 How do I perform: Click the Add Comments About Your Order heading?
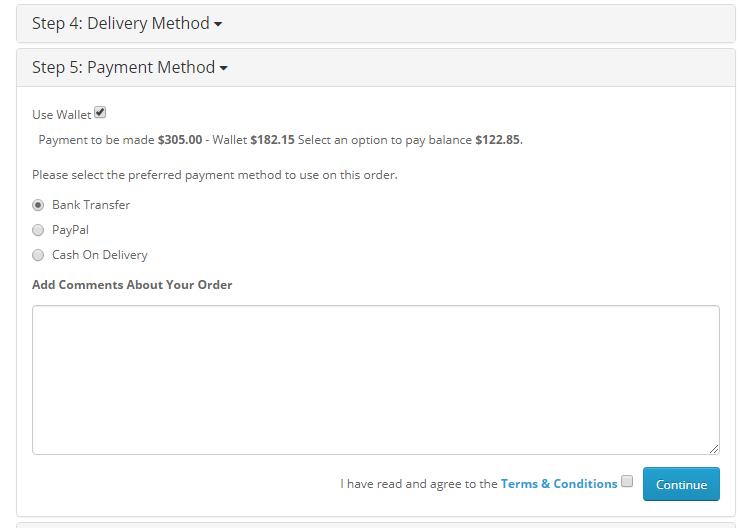(132, 285)
